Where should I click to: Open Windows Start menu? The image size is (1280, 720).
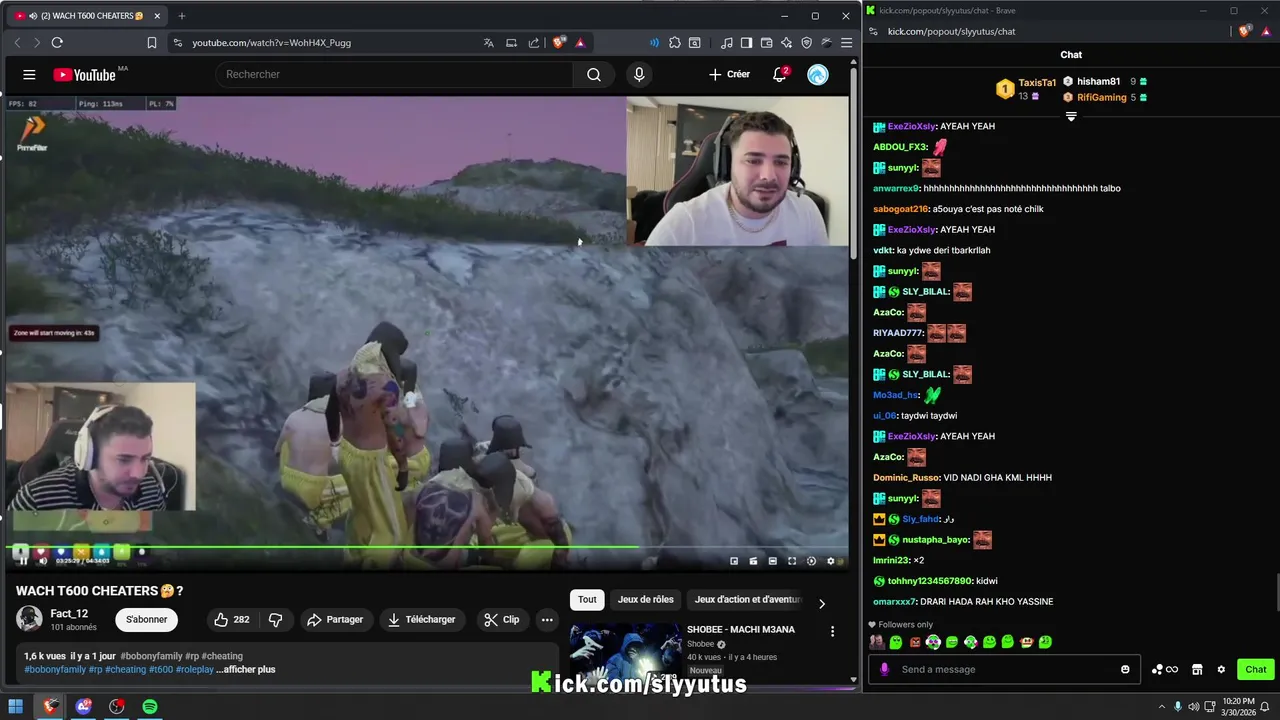tap(16, 706)
